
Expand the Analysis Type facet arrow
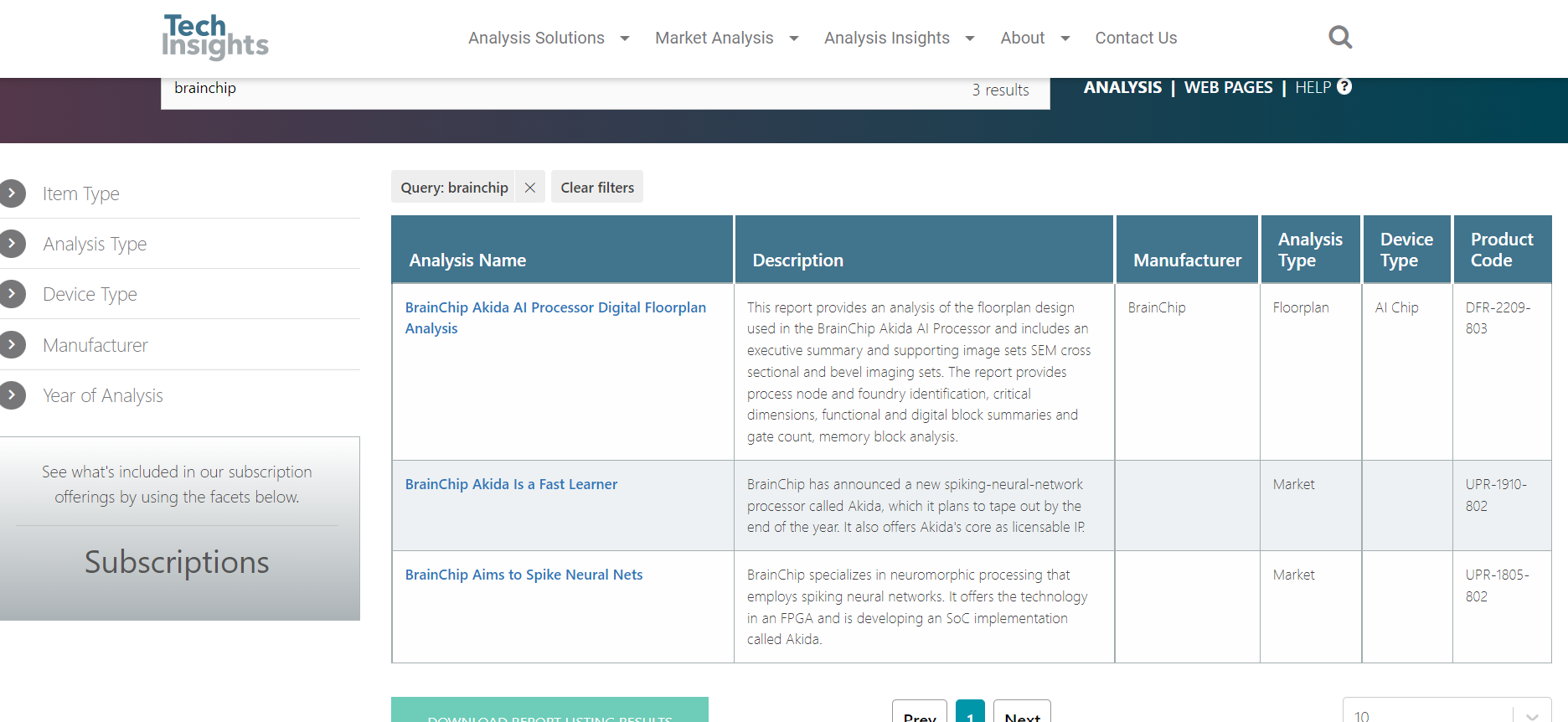point(12,243)
